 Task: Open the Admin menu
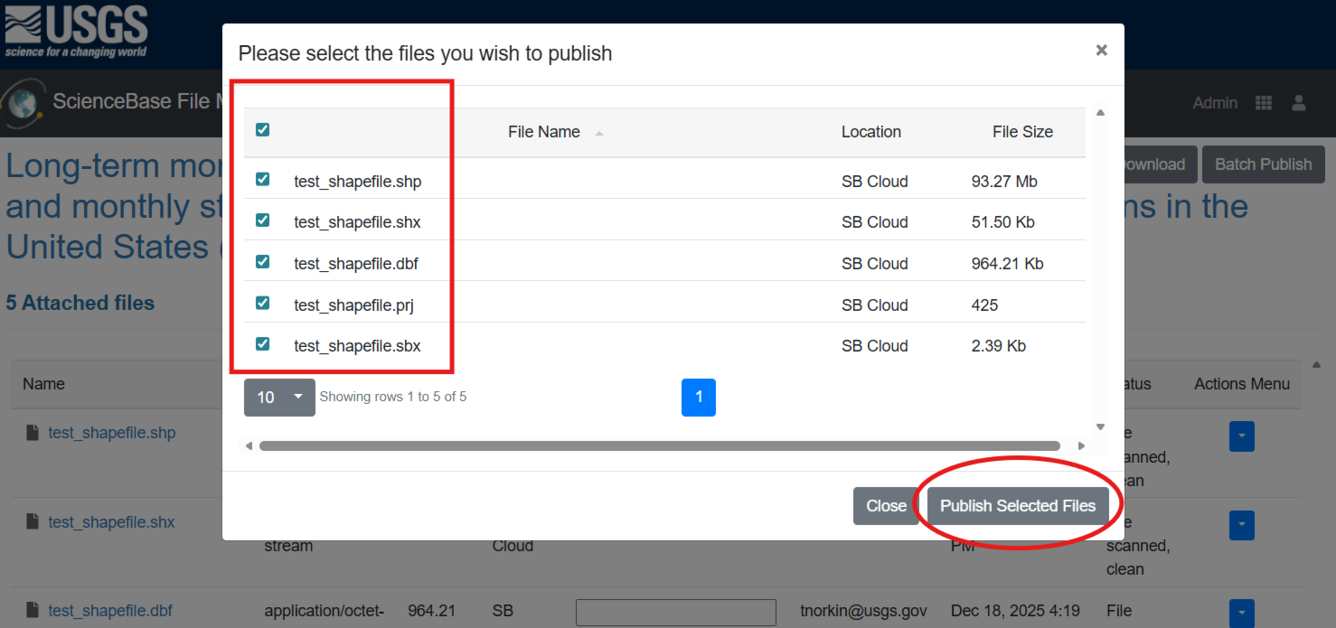[x=1214, y=103]
